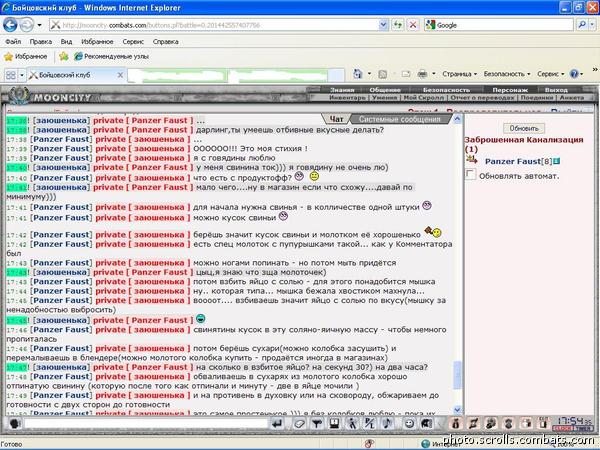Open the blue Help icon
Image resolution: width=600 pixels, height=450 pixels.
[x=574, y=74]
